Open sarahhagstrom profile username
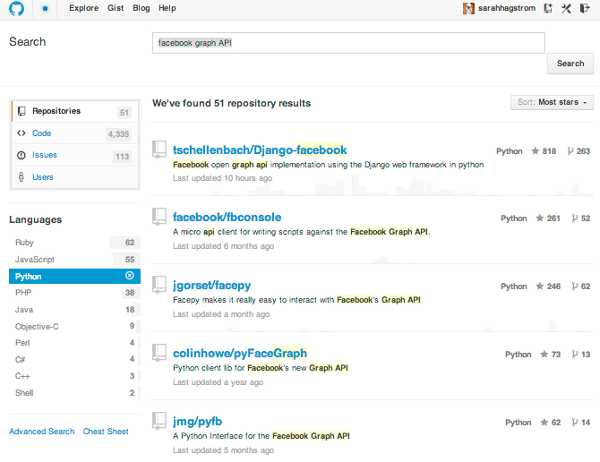Screen dimensions: 600x462 (507, 8)
